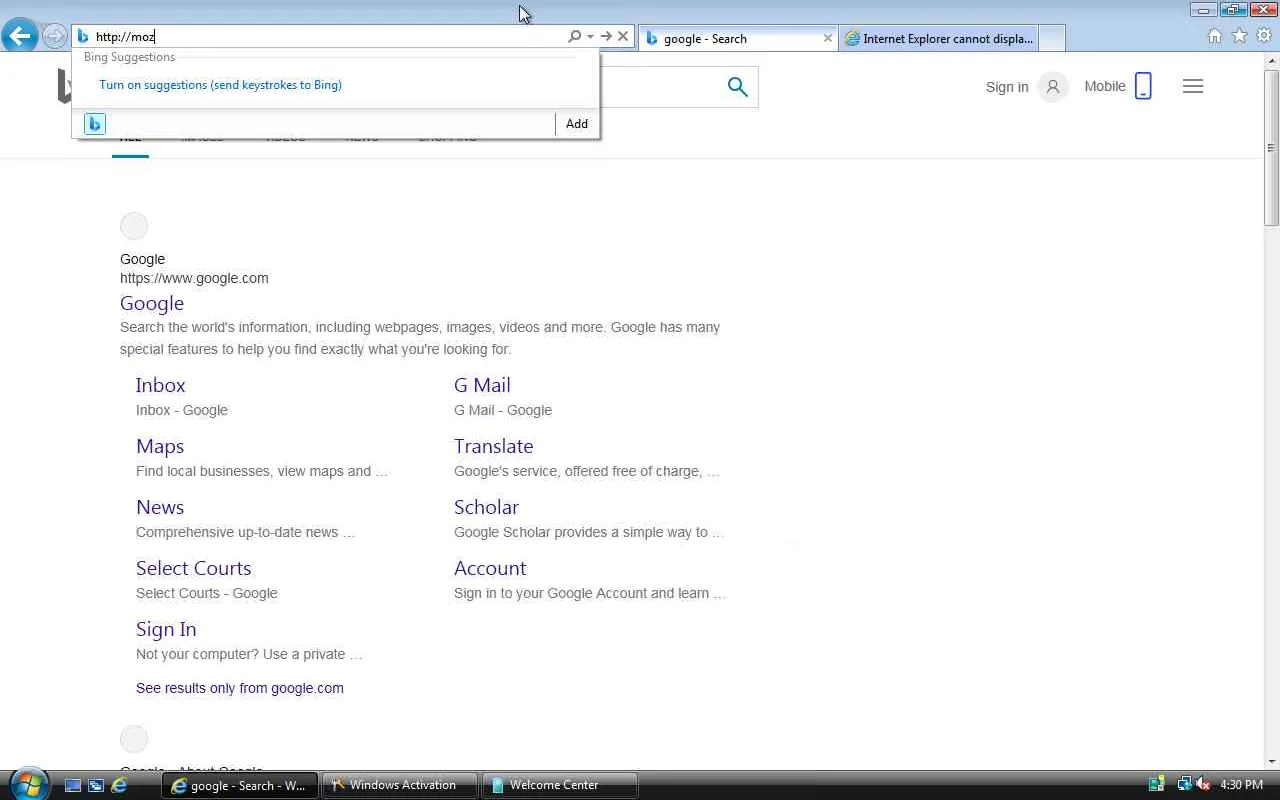Open Welcome Center from the taskbar
The height and width of the screenshot is (800, 1280).
point(560,785)
